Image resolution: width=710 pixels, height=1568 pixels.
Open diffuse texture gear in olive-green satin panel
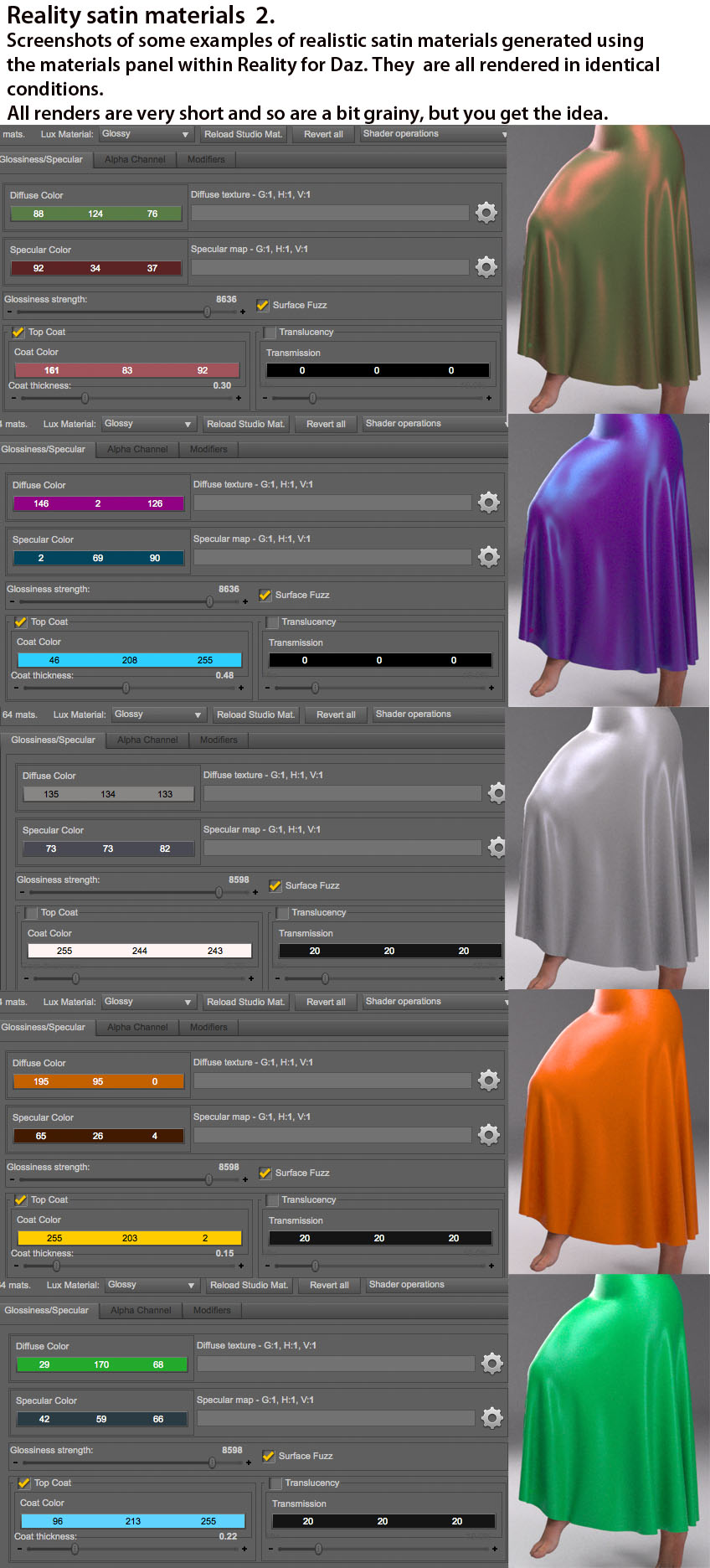click(x=486, y=213)
